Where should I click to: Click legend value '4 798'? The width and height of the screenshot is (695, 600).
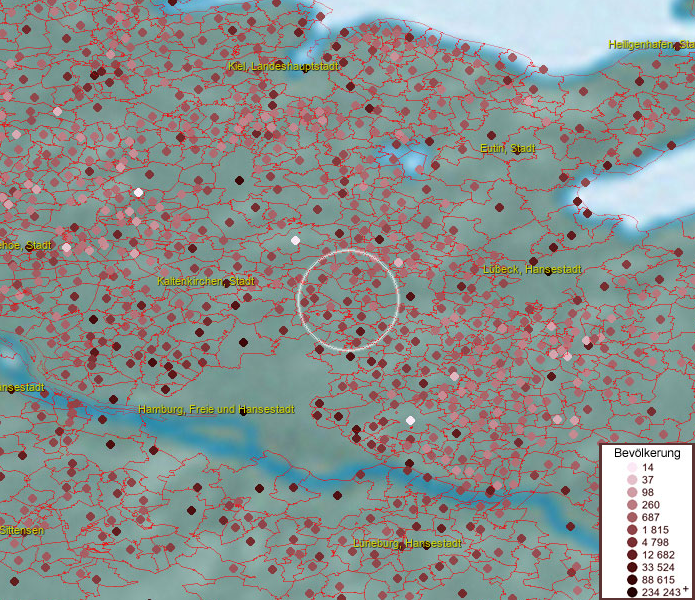(655, 542)
